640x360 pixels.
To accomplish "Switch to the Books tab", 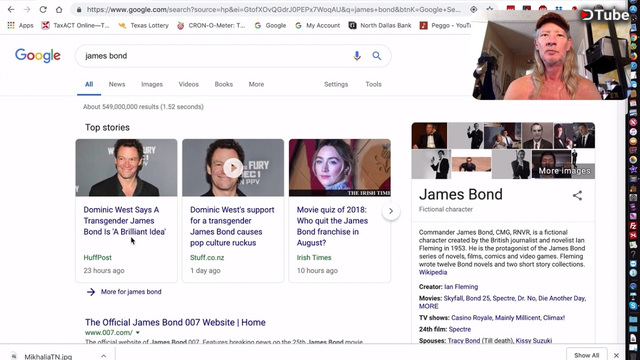I will (224, 84).
